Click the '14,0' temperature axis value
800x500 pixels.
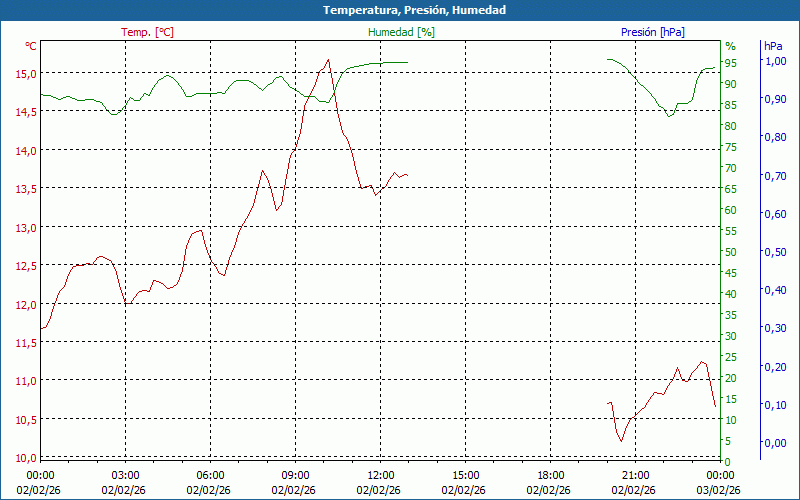(26, 151)
